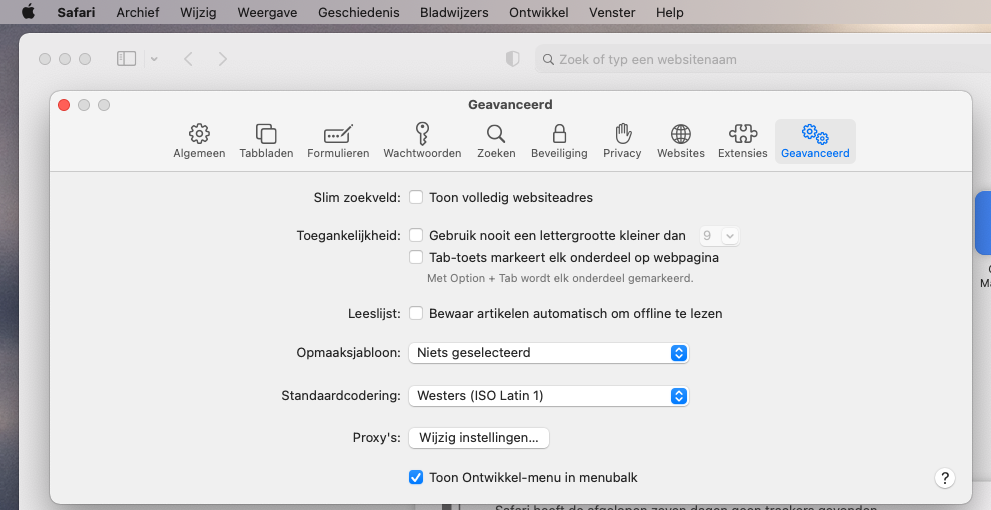991x510 pixels.
Task: Select the Geavanceerd gears tab
Action: pyautogui.click(x=815, y=142)
